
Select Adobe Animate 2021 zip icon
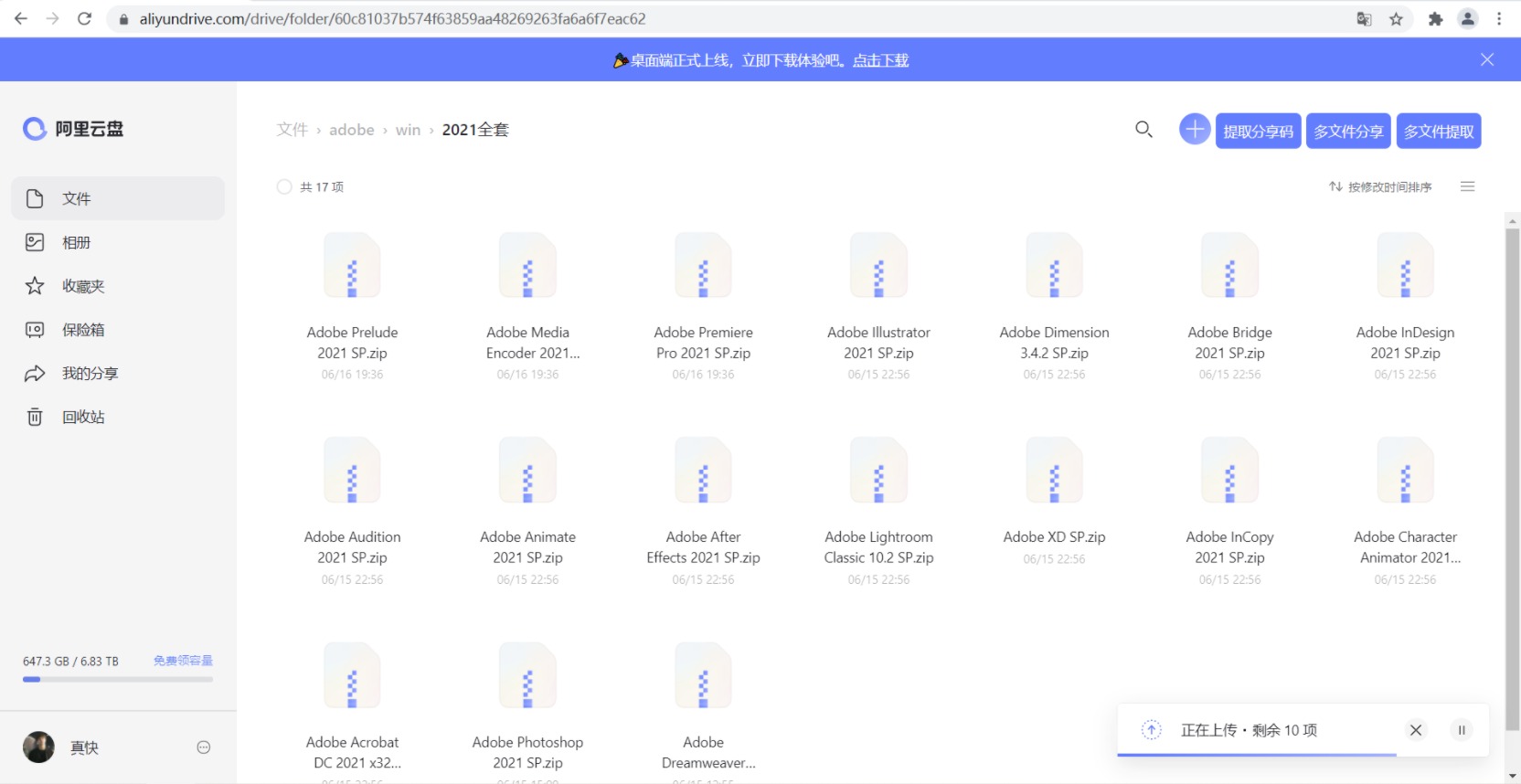tap(527, 471)
